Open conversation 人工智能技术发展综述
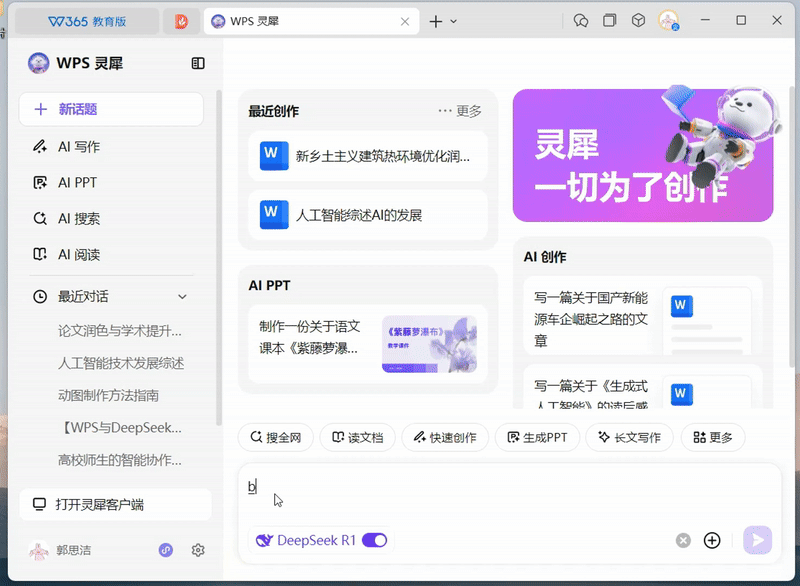Screen dimensions: 800x586 [x=121, y=363]
